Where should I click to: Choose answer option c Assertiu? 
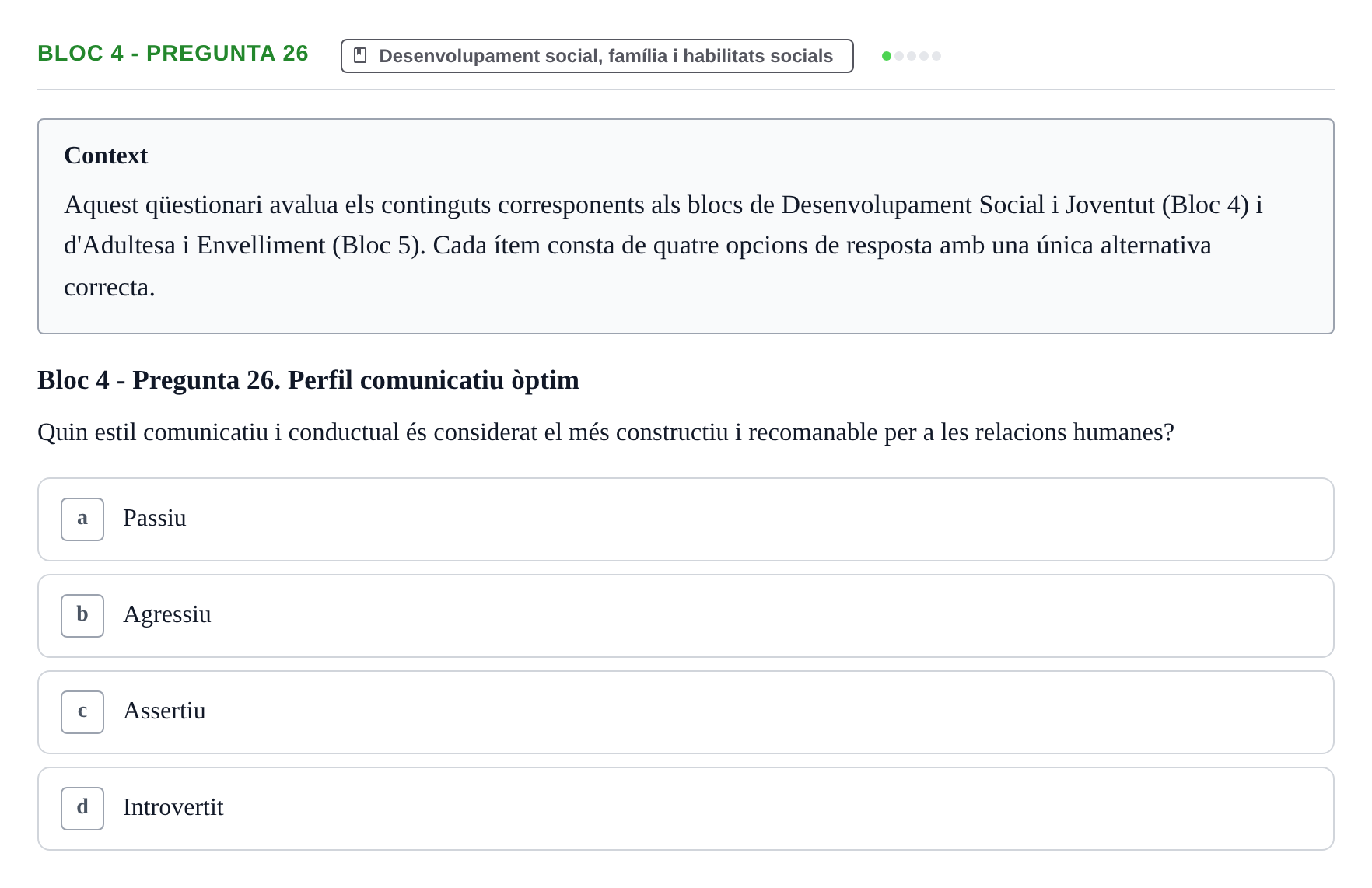[685, 712]
